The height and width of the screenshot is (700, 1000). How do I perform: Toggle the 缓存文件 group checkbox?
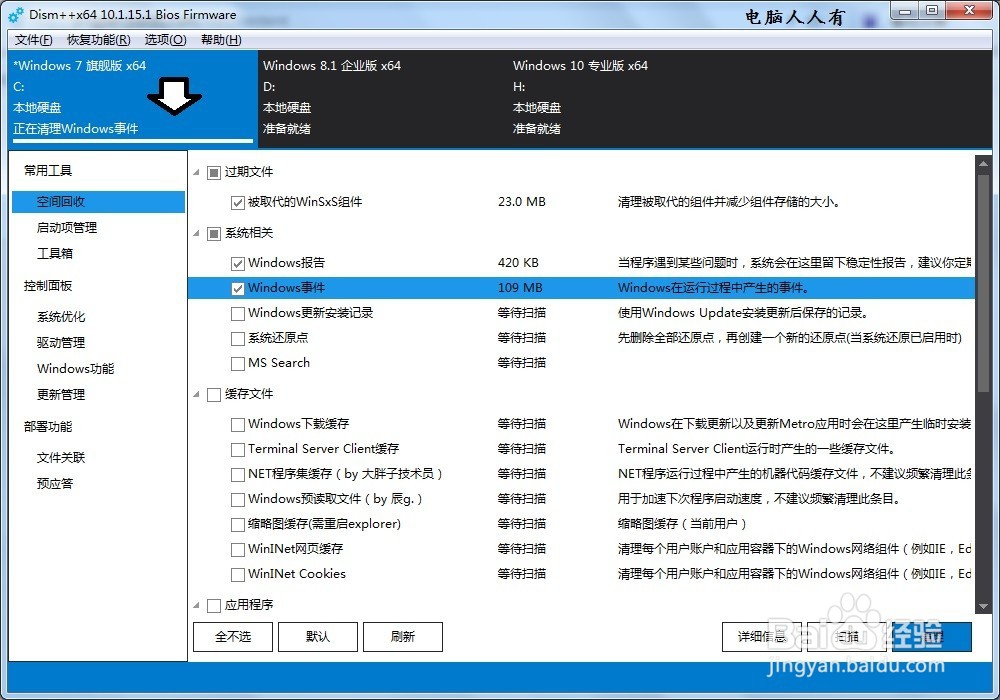coord(214,395)
